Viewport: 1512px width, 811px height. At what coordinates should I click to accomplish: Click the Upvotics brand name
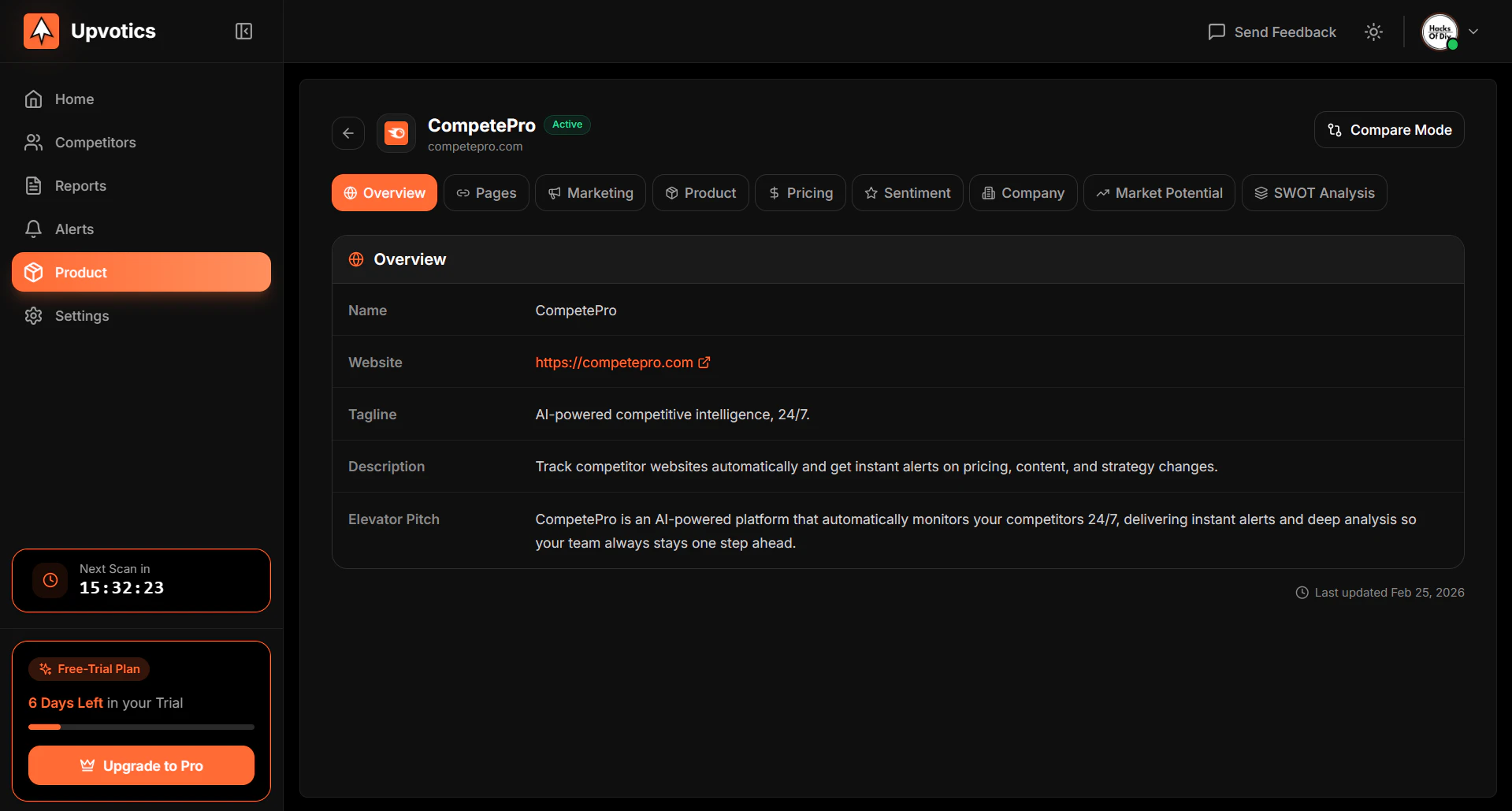tap(113, 31)
